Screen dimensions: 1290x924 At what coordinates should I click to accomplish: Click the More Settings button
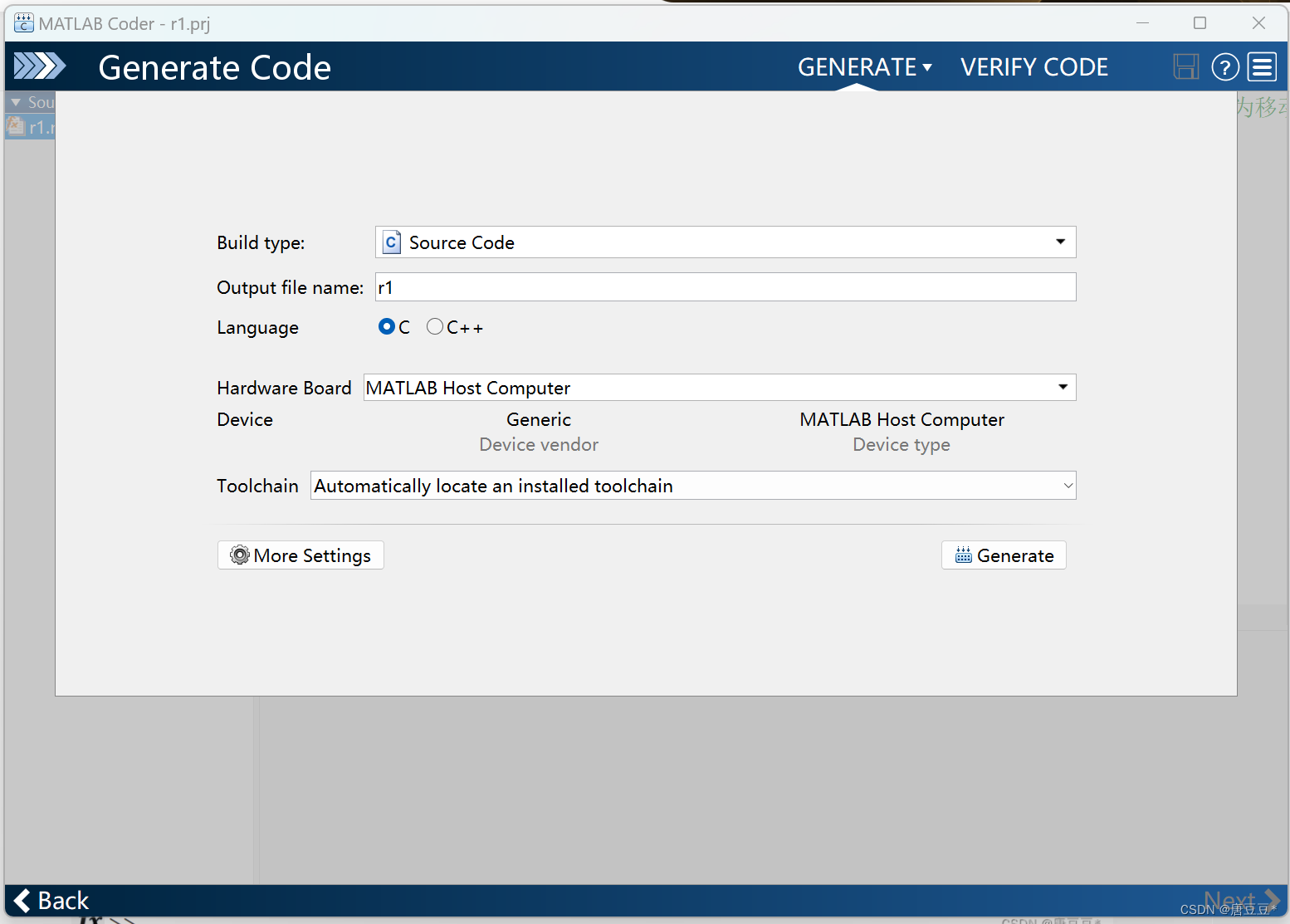point(301,555)
